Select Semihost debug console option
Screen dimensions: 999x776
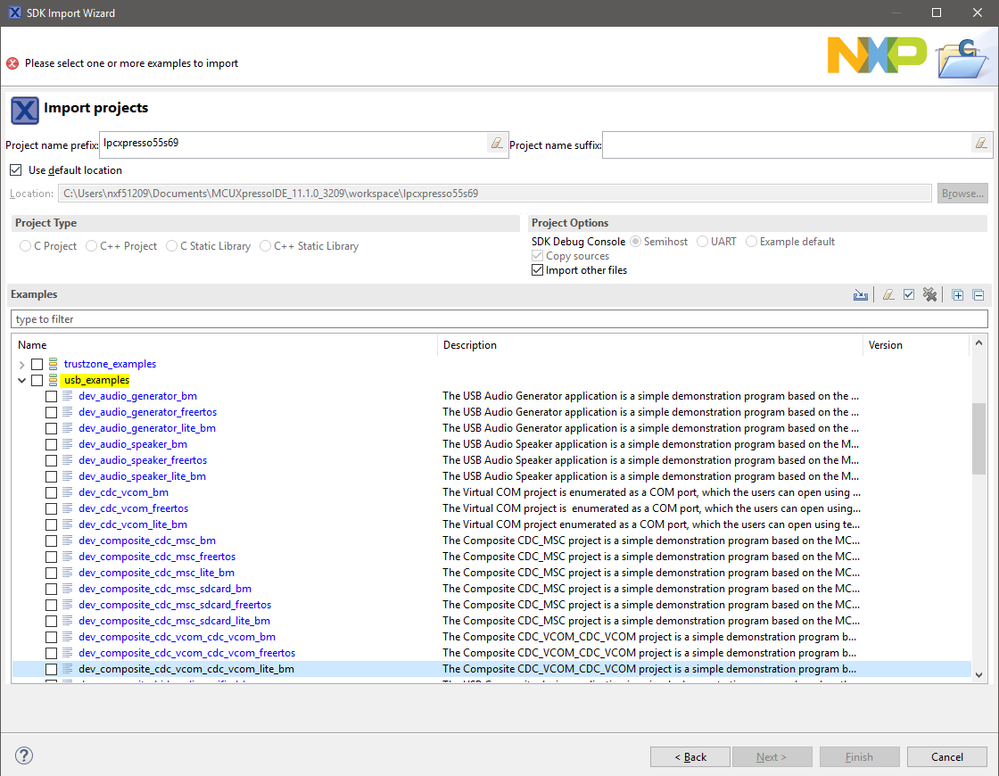coord(635,241)
